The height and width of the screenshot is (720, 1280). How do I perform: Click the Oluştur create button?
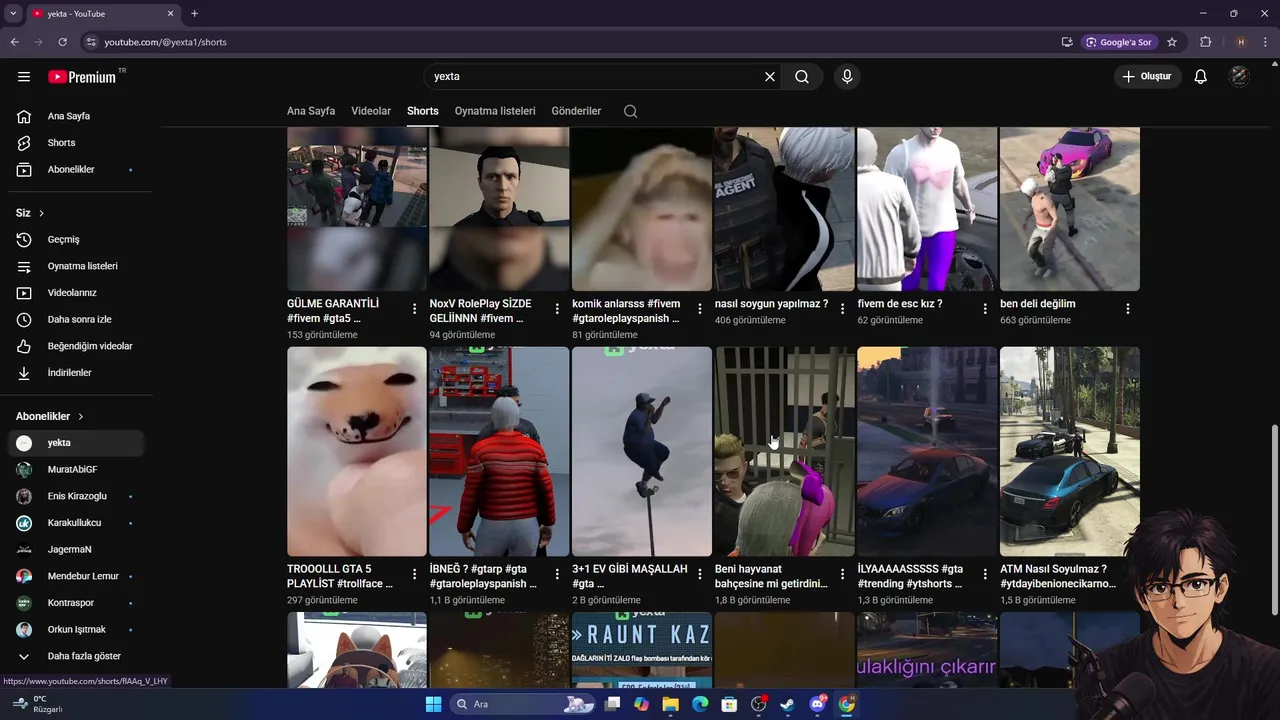1148,76
